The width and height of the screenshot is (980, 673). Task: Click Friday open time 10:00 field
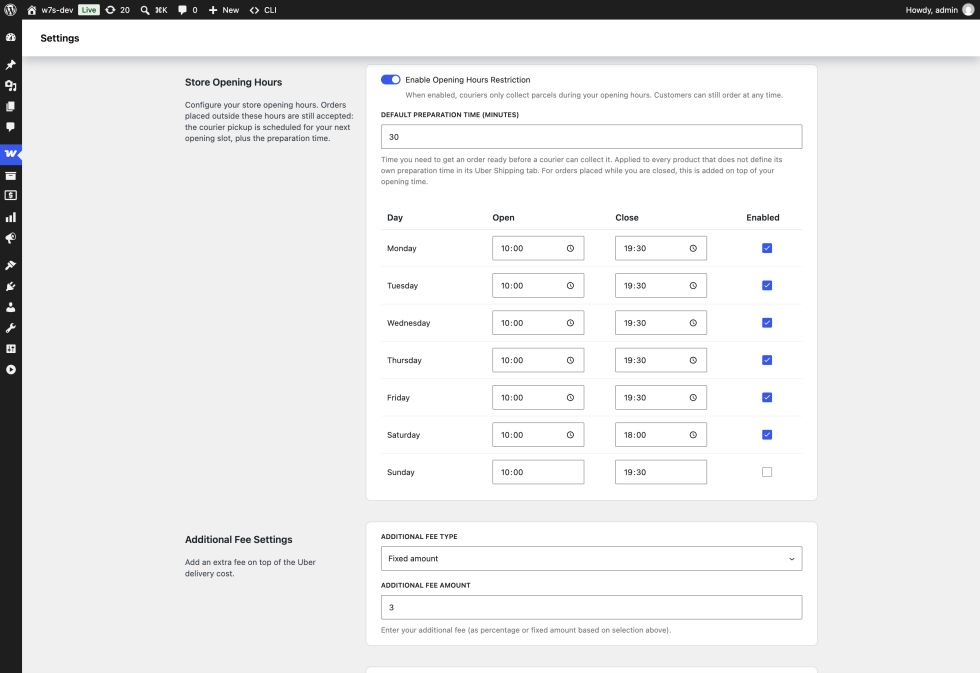pos(538,397)
